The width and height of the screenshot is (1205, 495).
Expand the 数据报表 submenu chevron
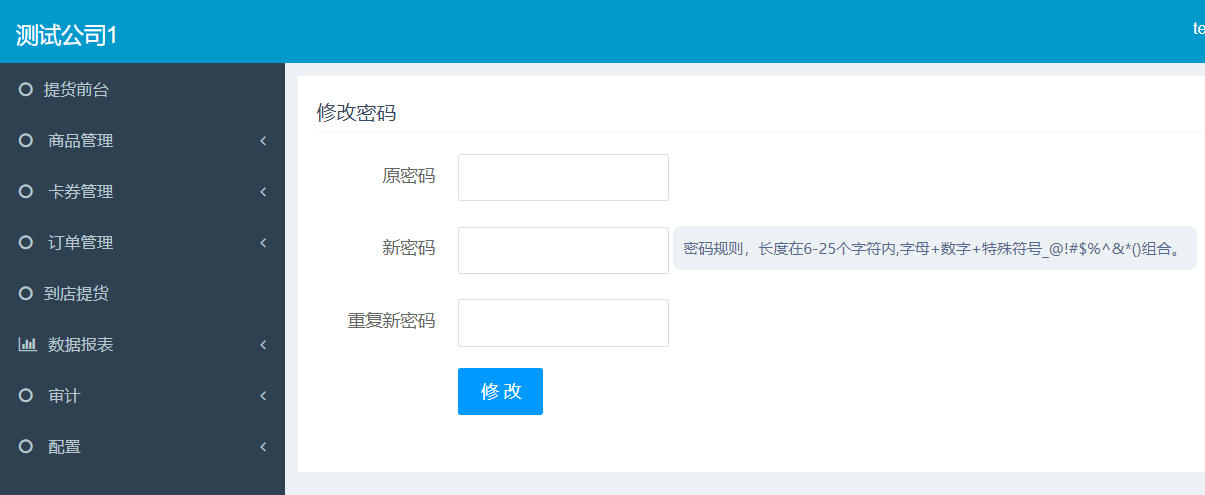[263, 345]
